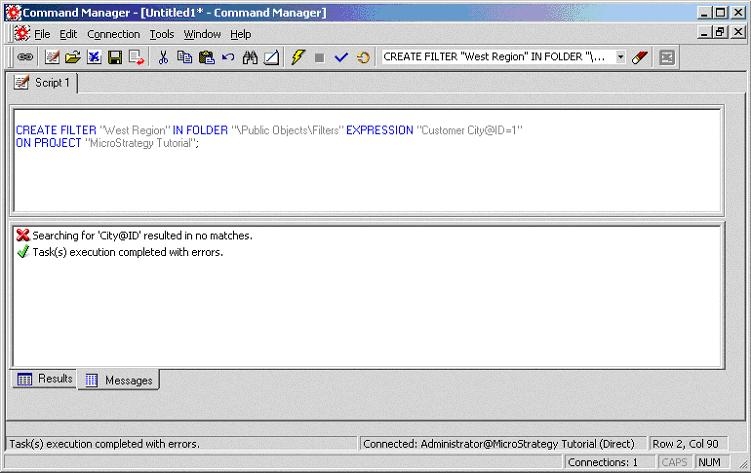
Task: Copy text using the copy icon
Action: [184, 57]
